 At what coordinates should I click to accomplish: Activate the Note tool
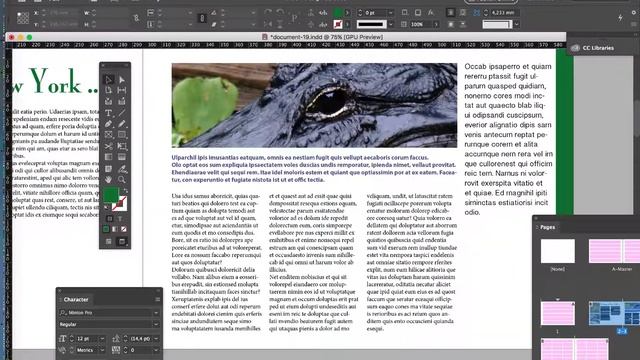pyautogui.click(x=109, y=169)
